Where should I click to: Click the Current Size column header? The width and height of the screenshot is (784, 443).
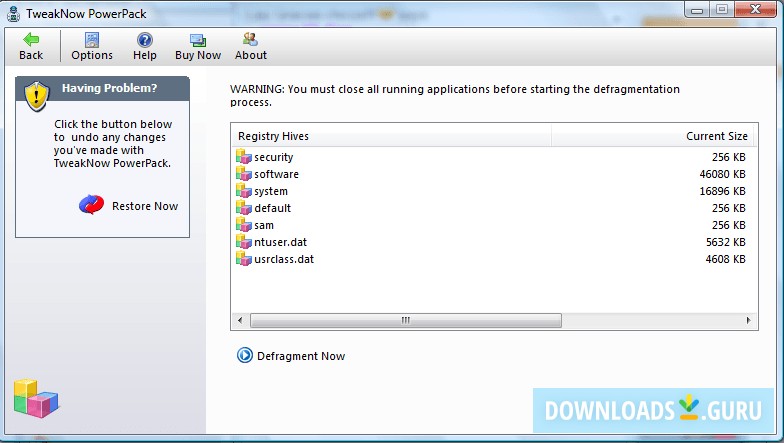654,136
